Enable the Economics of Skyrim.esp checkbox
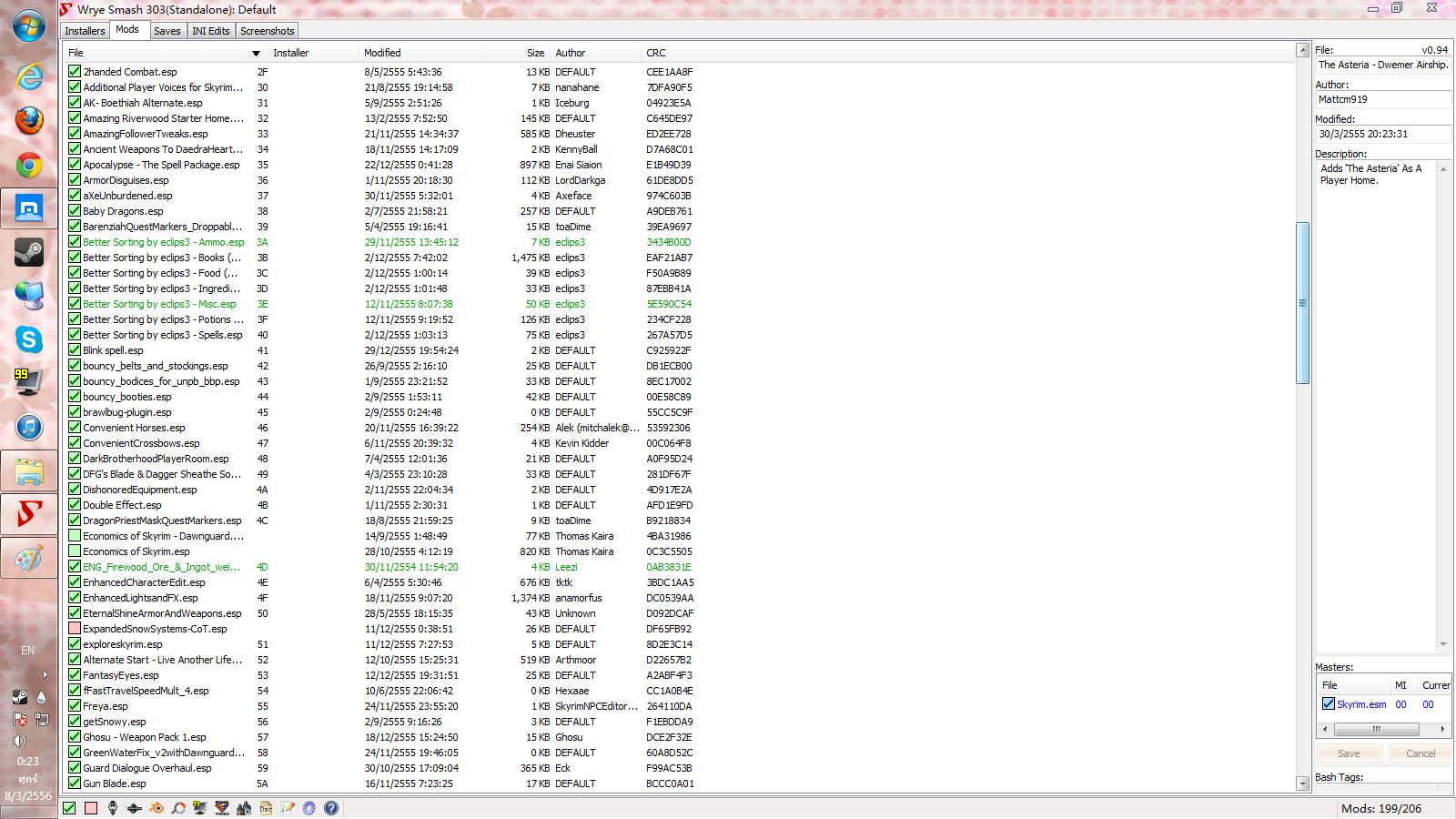 tap(75, 551)
